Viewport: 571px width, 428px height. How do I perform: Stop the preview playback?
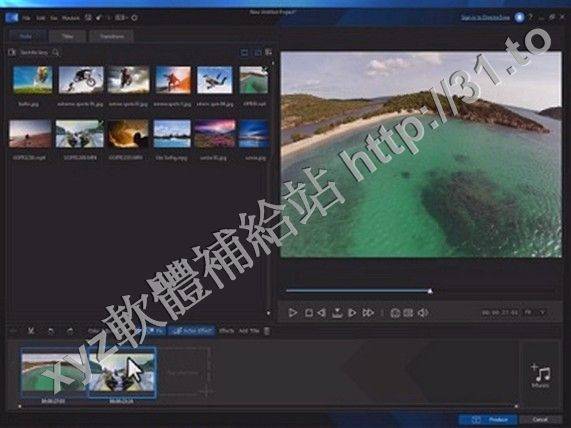[308, 313]
